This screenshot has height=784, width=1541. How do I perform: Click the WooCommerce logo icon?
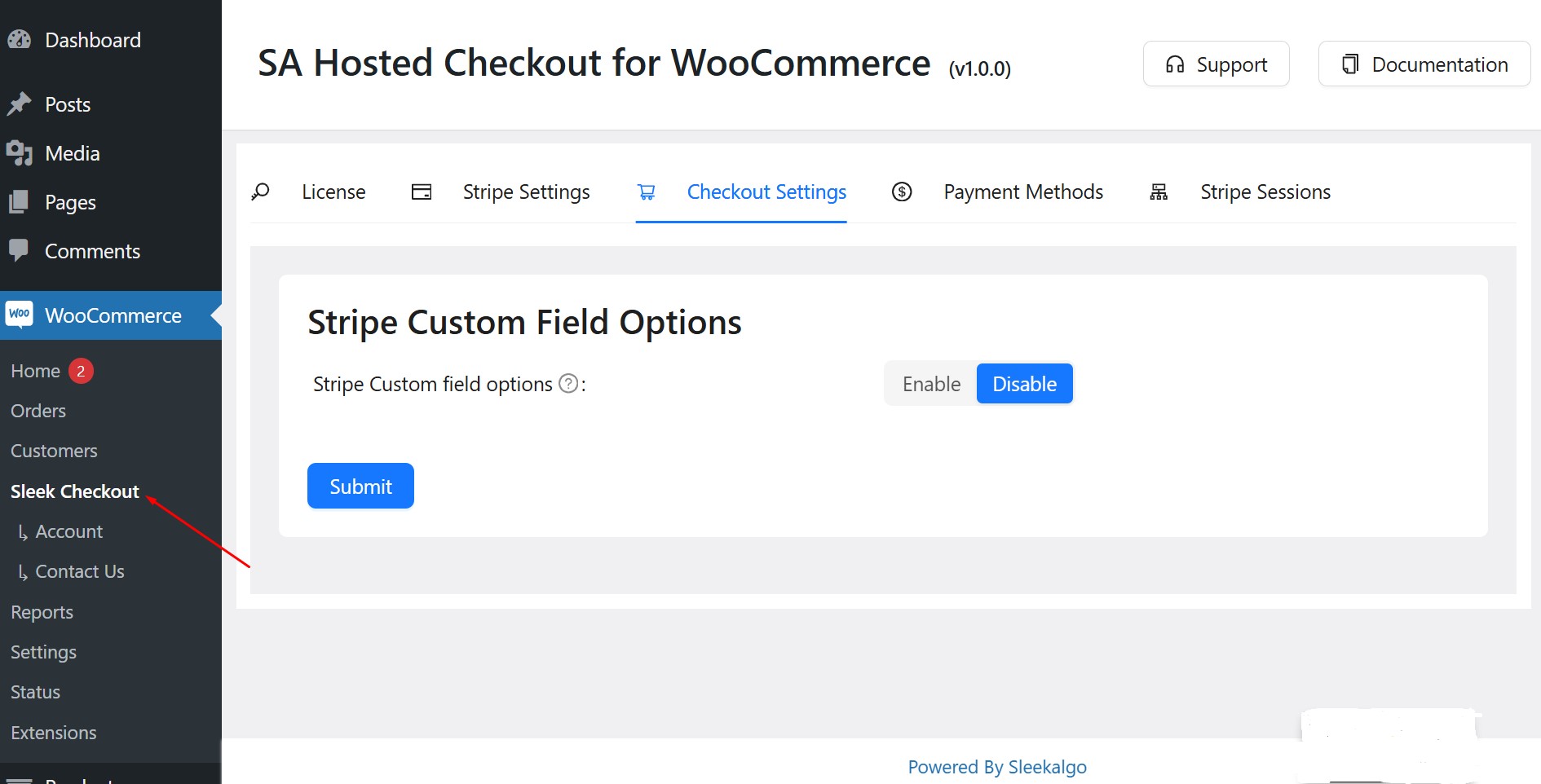(x=20, y=315)
